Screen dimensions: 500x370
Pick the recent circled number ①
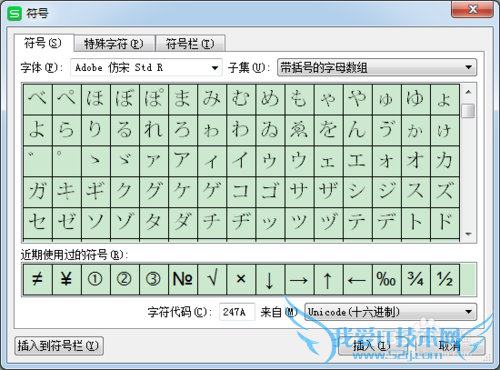coord(95,279)
